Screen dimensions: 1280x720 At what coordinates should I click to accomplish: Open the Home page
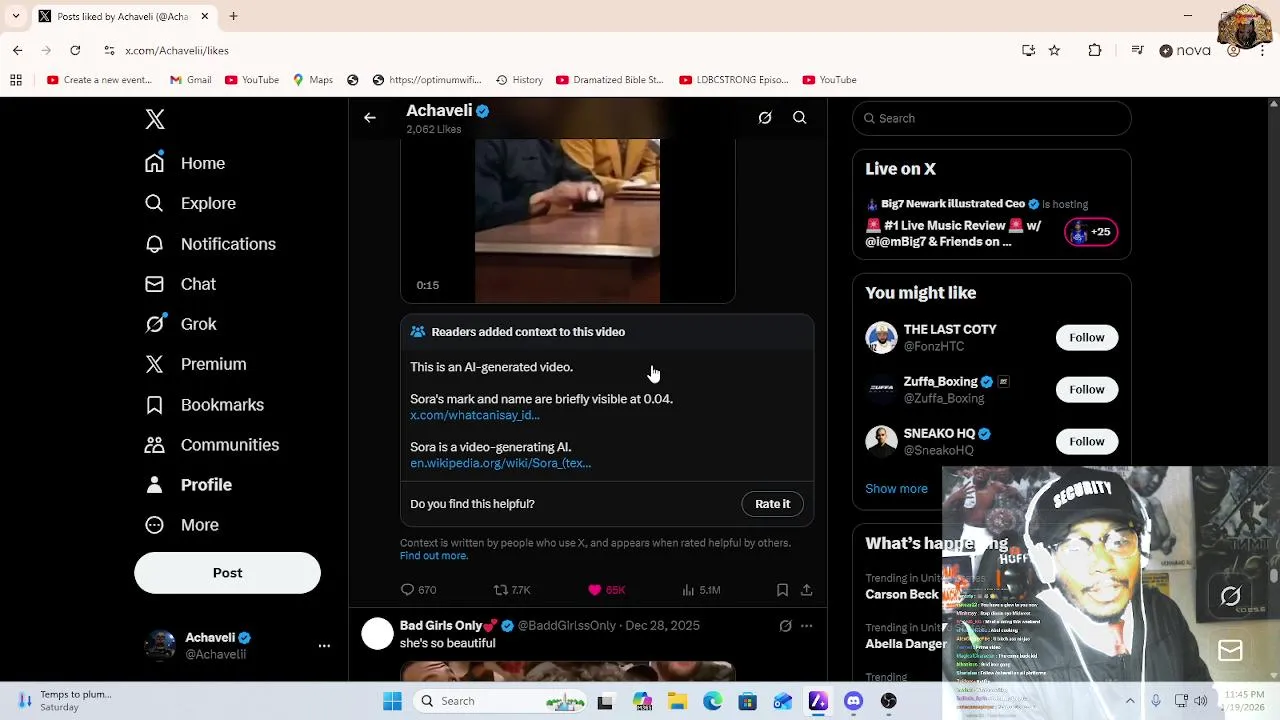point(185,163)
